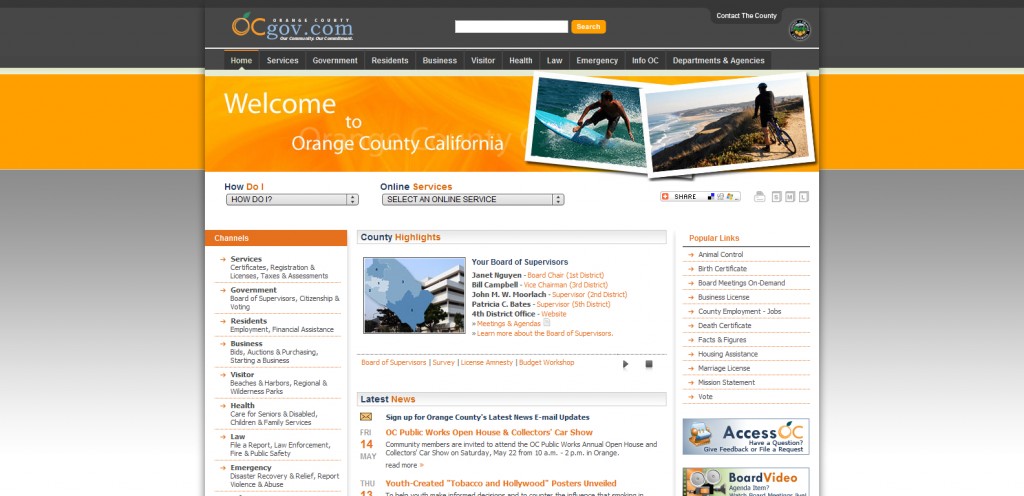Click the agenda document icon beside Meetings & Agendas
The width and height of the screenshot is (1024, 496).
click(x=547, y=322)
